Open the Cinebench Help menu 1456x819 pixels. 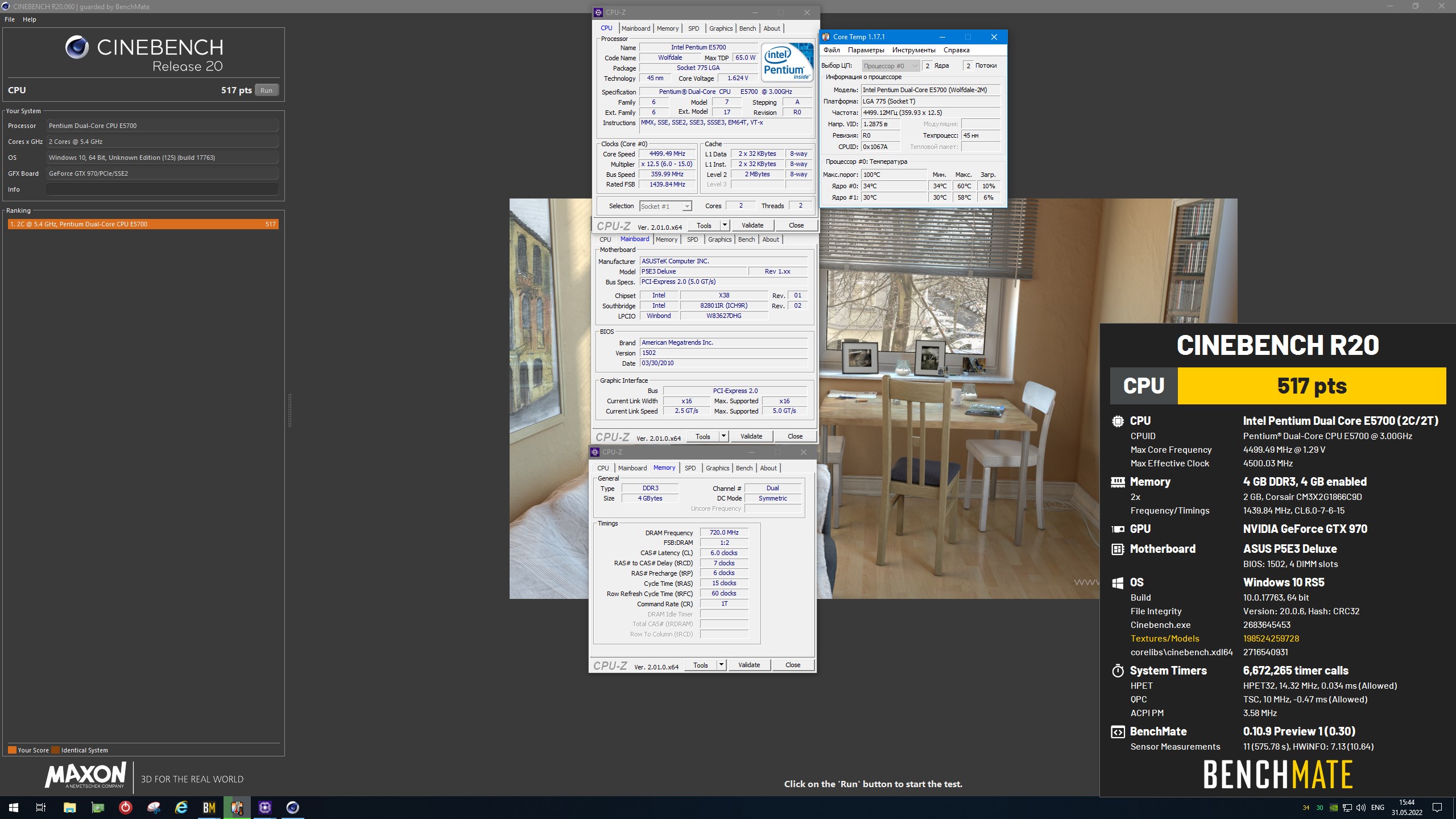[x=30, y=19]
